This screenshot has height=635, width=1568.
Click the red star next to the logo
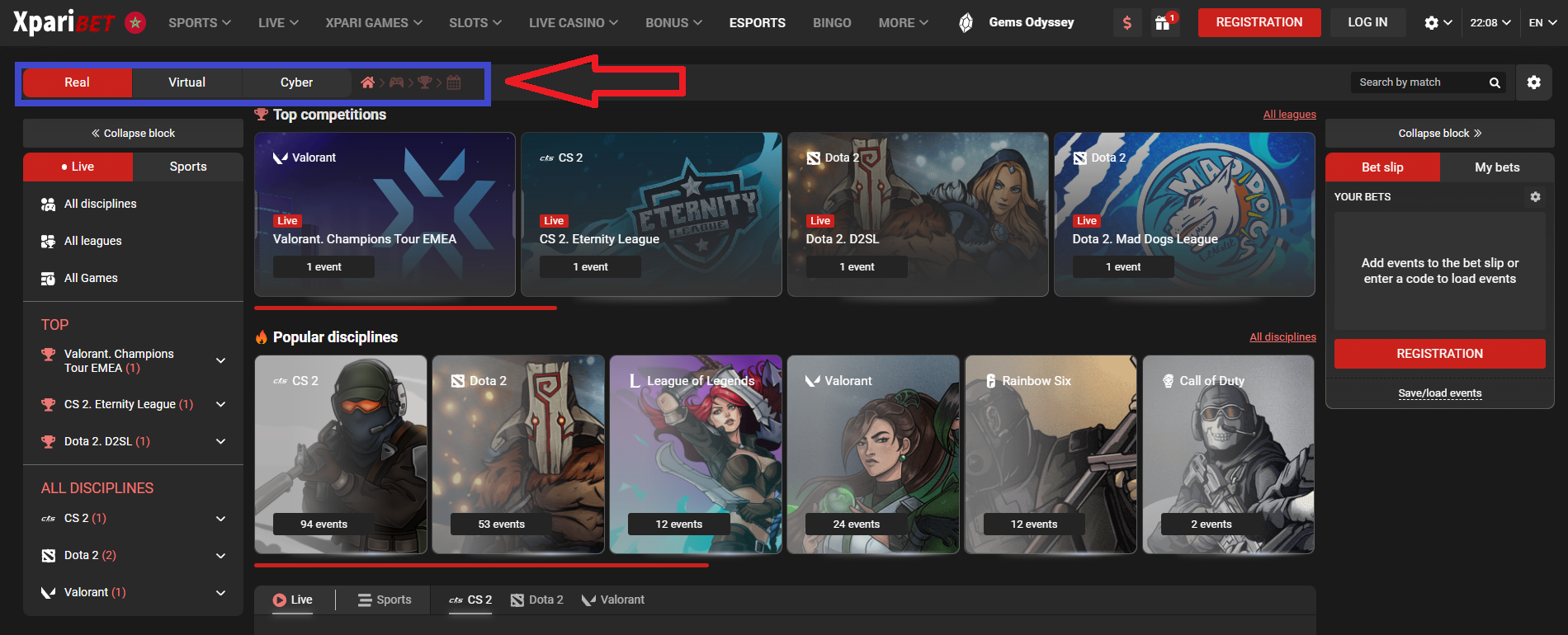pyautogui.click(x=135, y=22)
